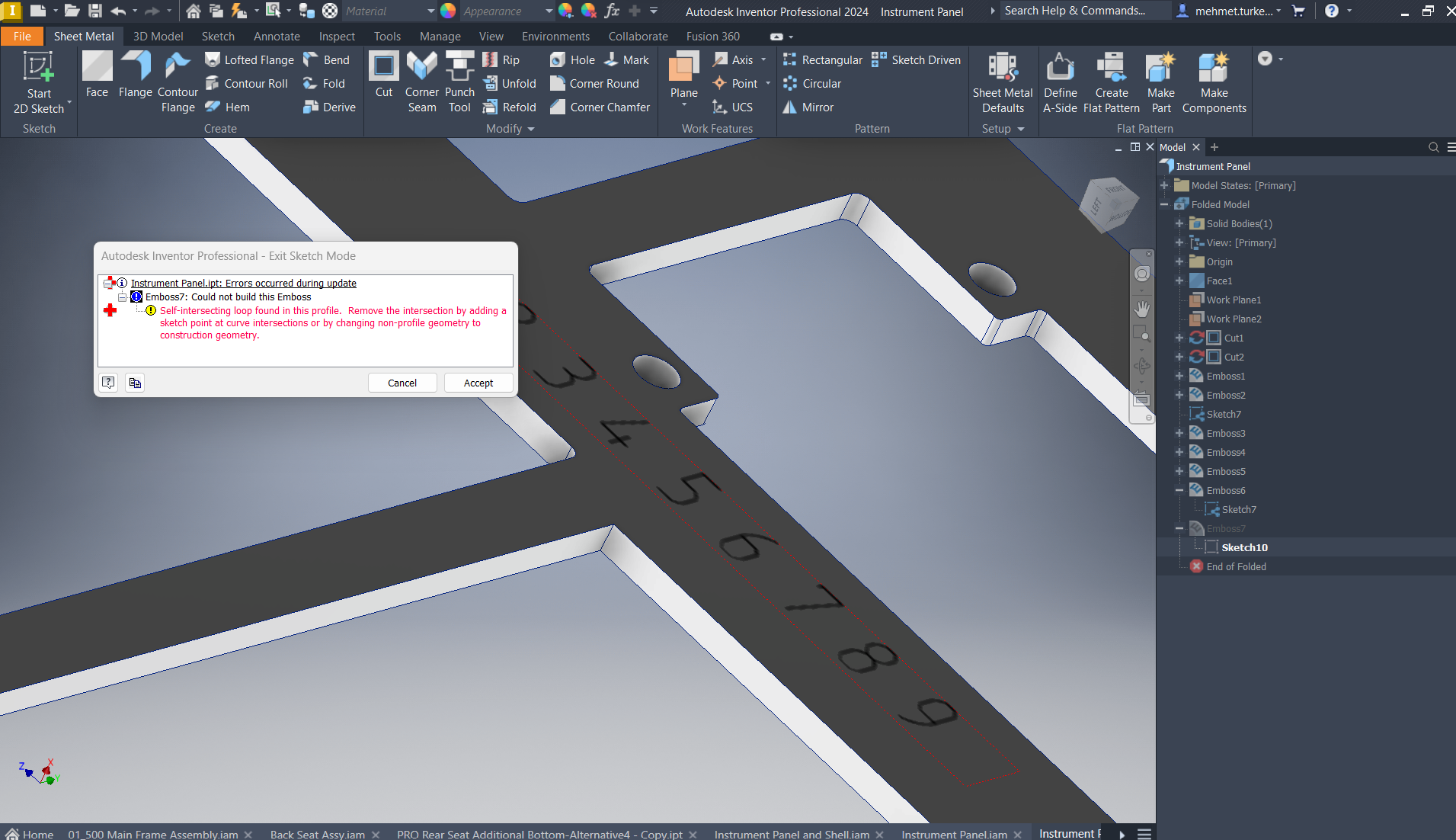Viewport: 1456px width, 840px height.
Task: Cancel the Exit Sketch Mode dialog
Action: click(402, 382)
